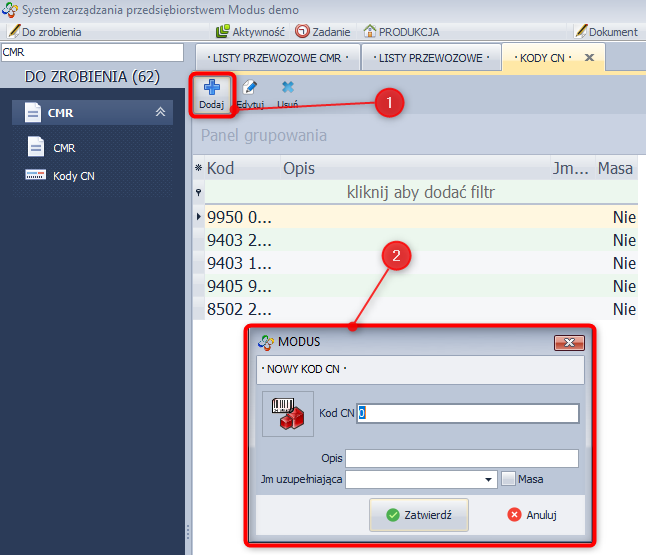Select the row starting with 9403 2...

[421, 240]
